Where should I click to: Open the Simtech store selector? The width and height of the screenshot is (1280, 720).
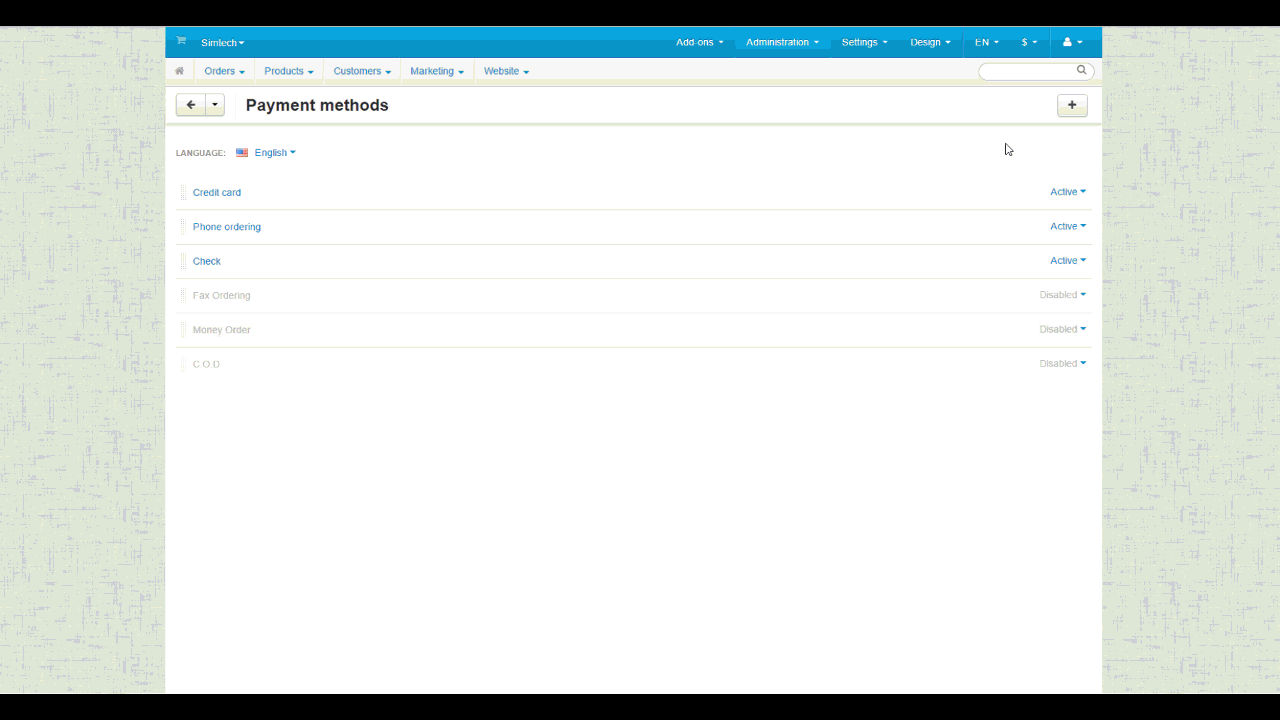(x=222, y=43)
